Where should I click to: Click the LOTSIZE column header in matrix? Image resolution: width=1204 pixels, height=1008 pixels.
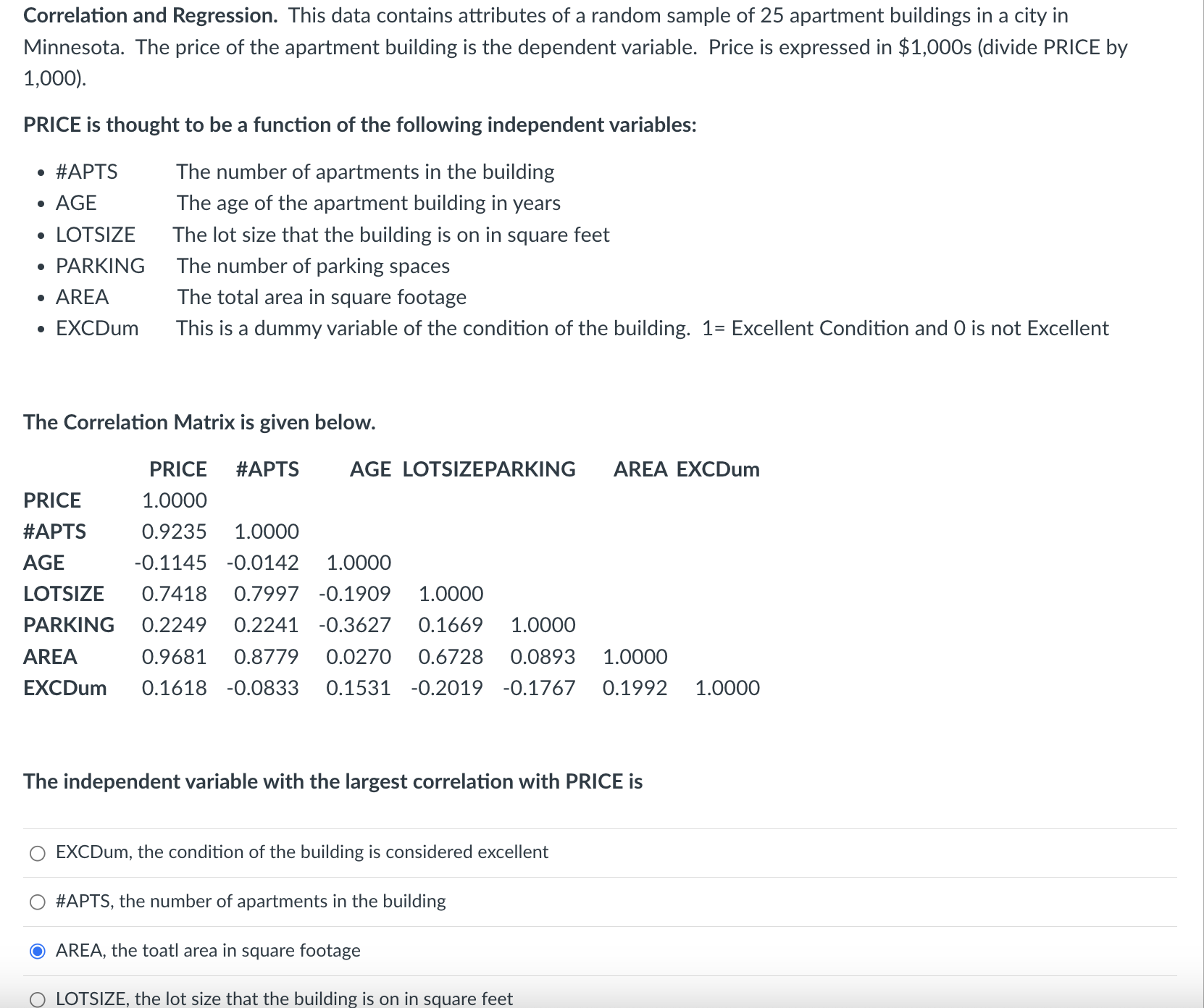pyautogui.click(x=444, y=469)
